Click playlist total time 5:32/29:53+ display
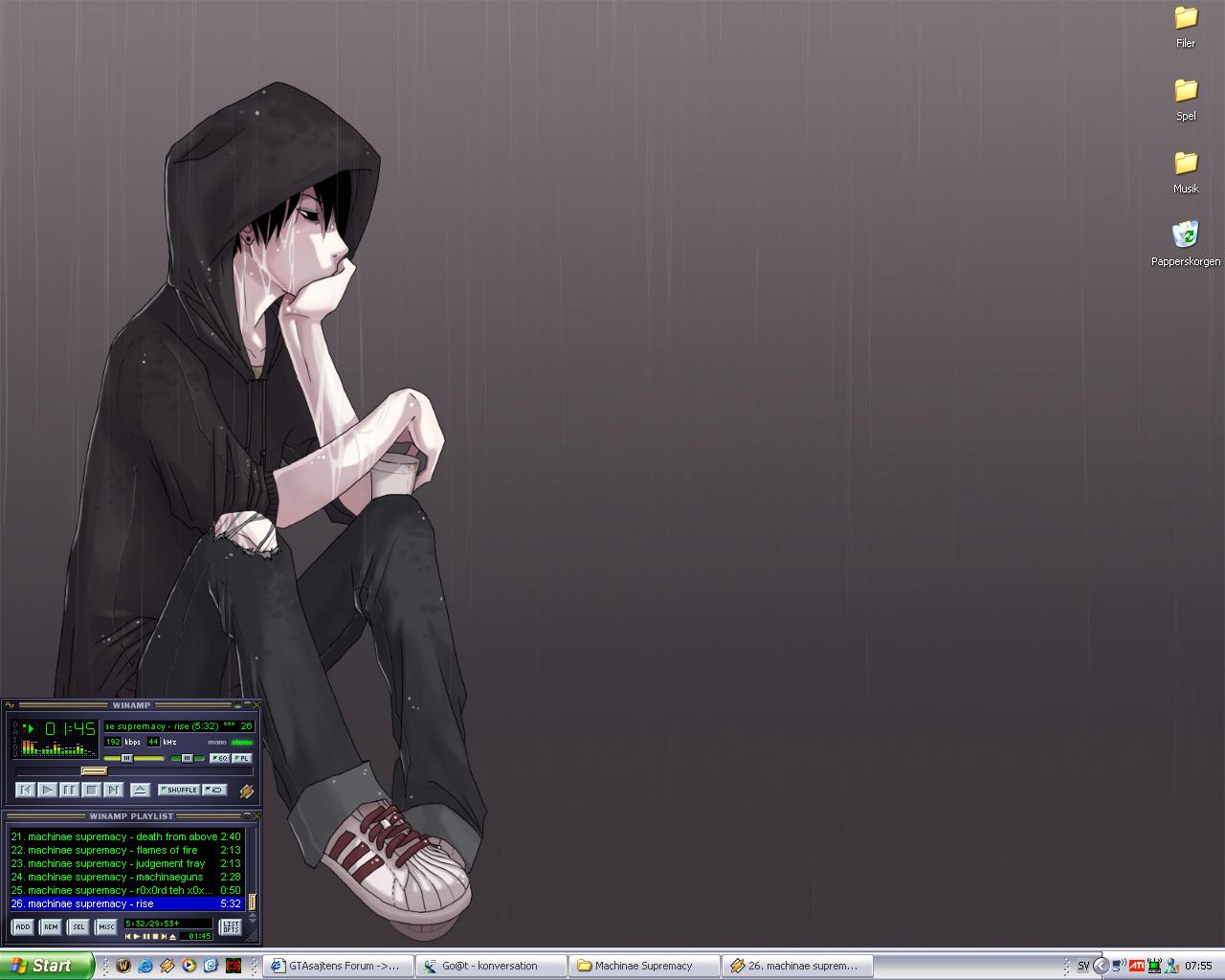1225x980 pixels. [x=168, y=924]
